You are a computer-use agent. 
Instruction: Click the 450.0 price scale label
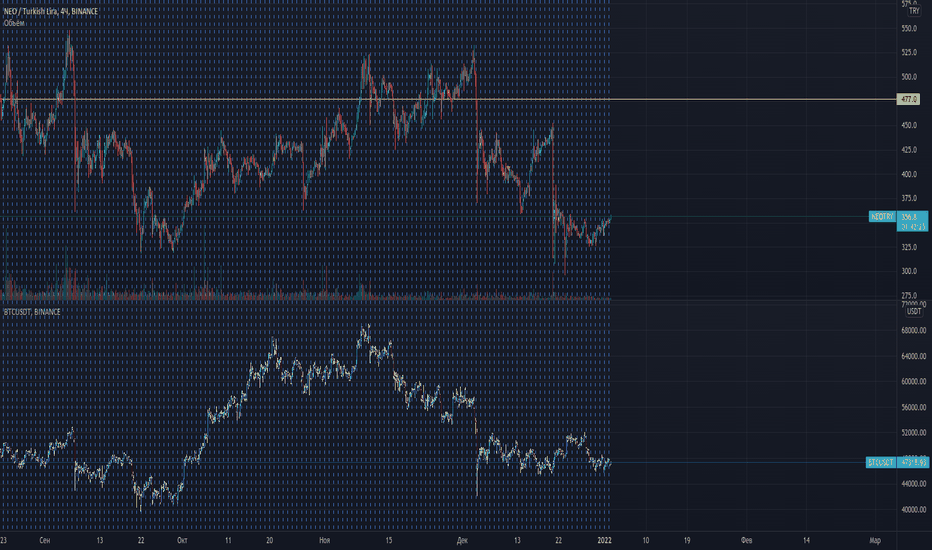[x=909, y=125]
